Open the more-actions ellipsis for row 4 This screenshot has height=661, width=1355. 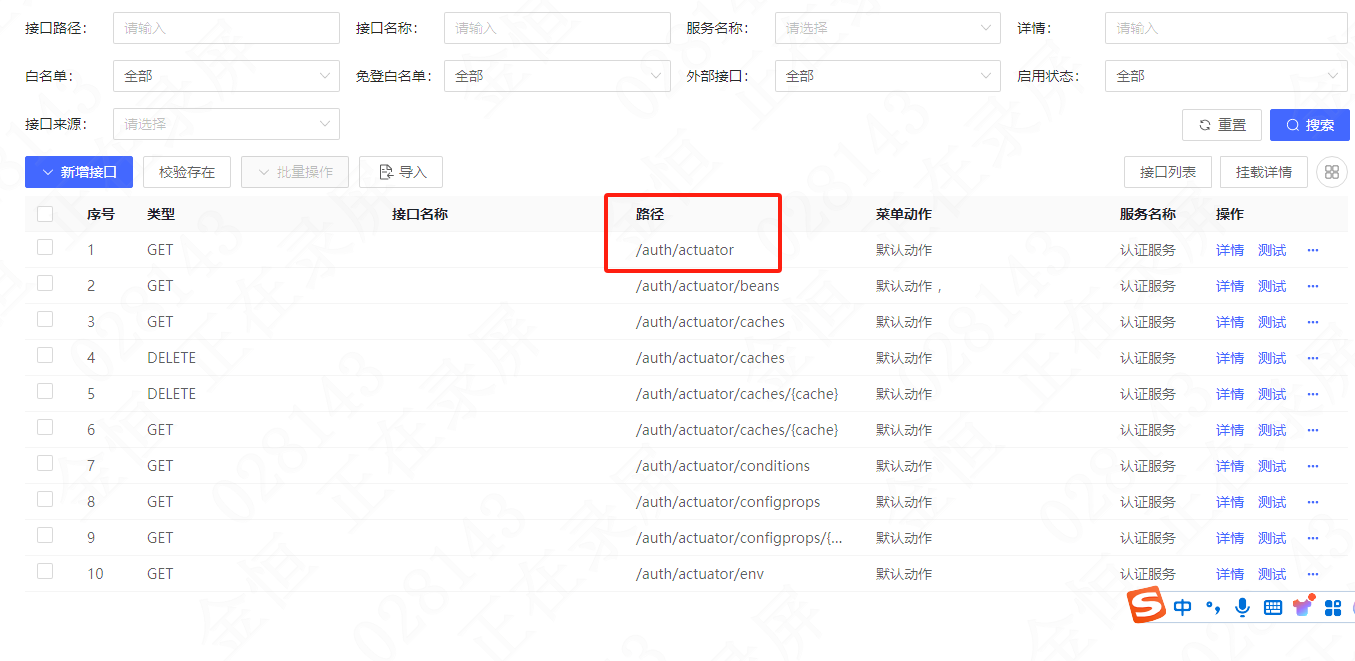tap(1313, 358)
